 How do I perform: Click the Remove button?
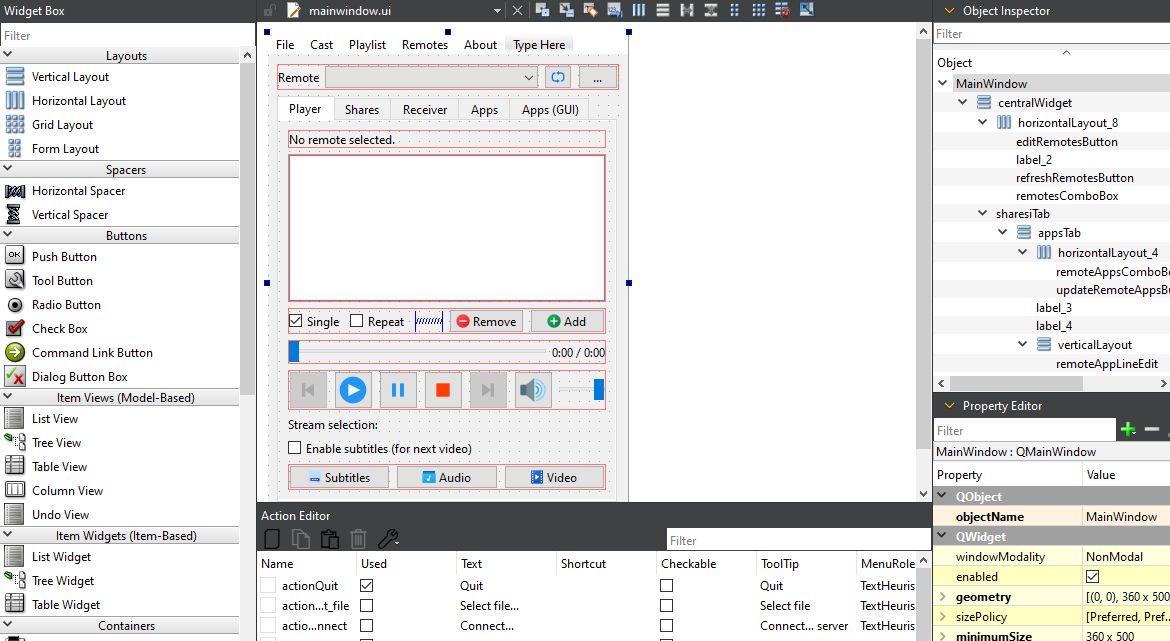pos(486,321)
